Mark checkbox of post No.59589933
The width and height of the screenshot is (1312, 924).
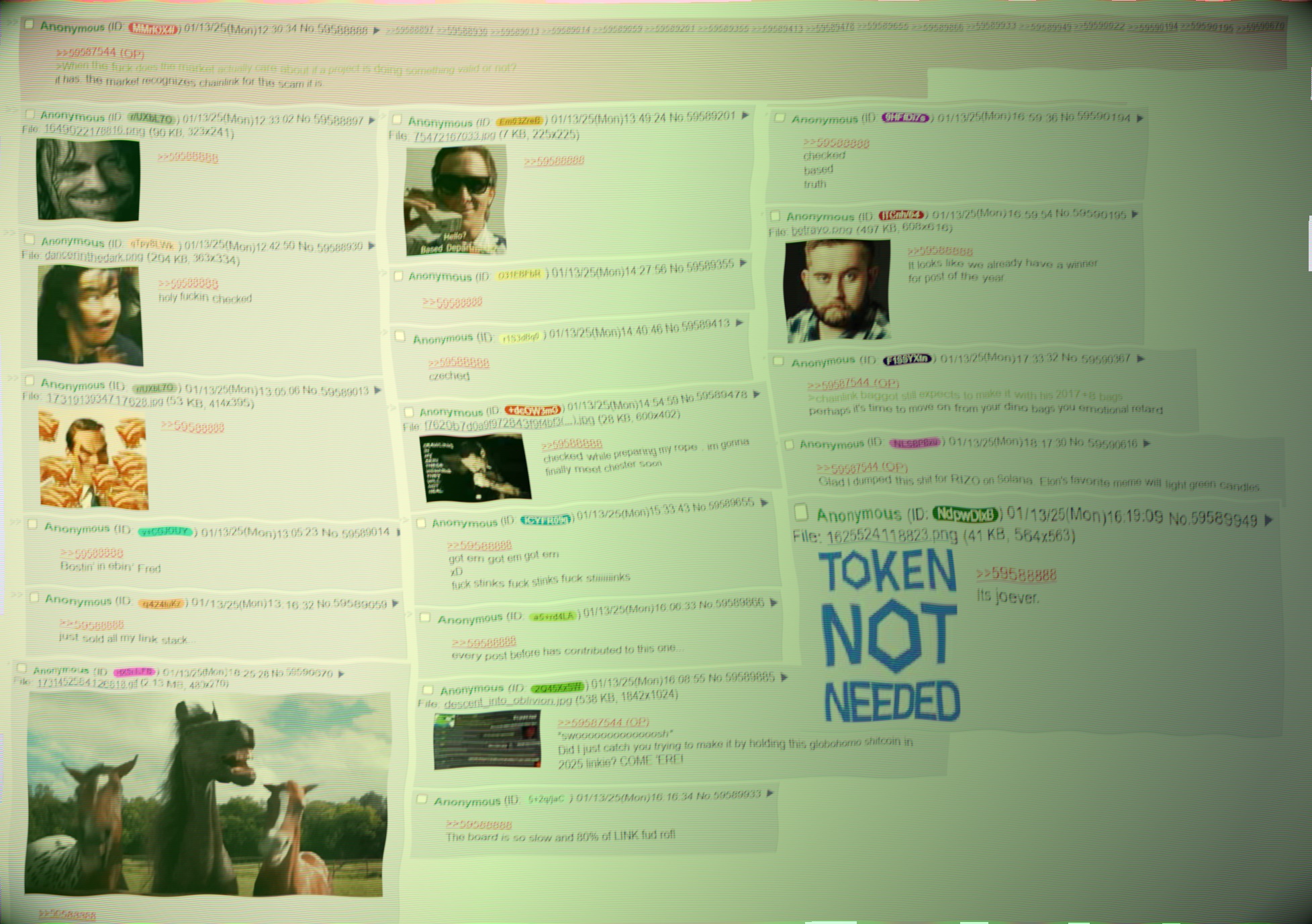pyautogui.click(x=422, y=799)
